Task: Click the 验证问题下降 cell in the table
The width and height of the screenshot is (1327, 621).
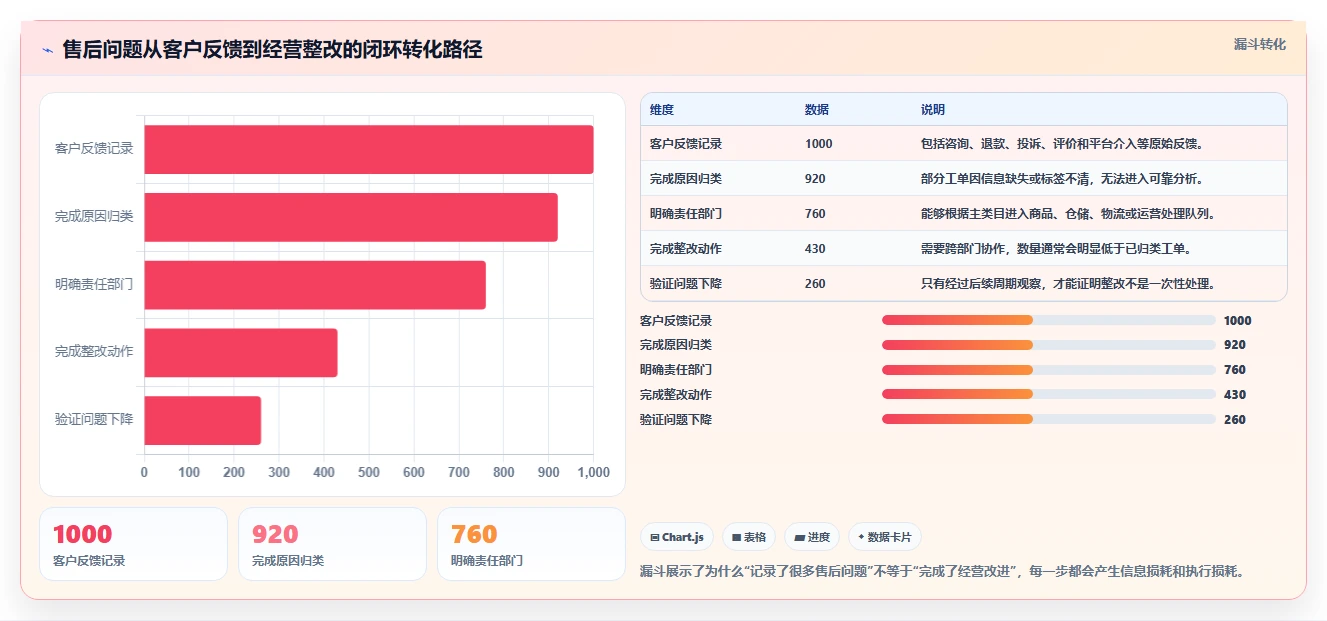Action: pyautogui.click(x=686, y=284)
